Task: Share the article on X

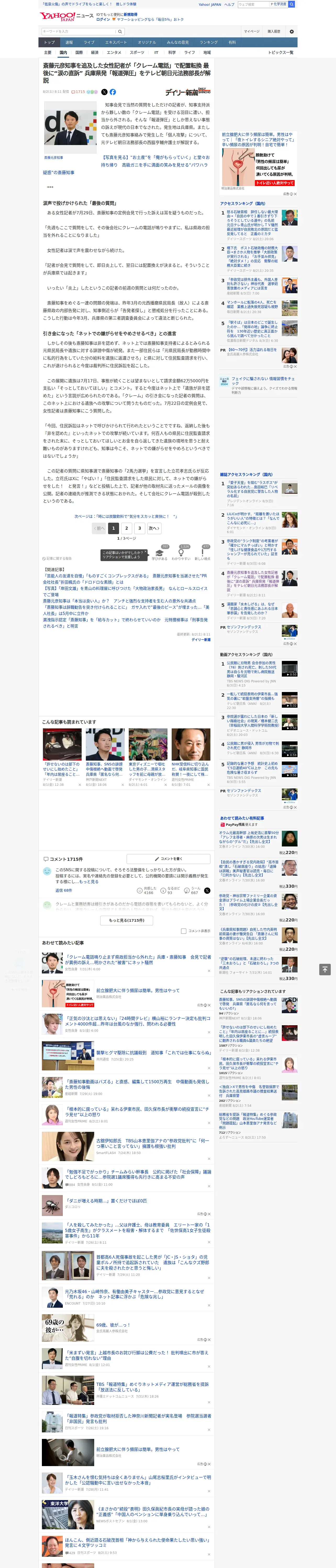Action: click(x=104, y=92)
